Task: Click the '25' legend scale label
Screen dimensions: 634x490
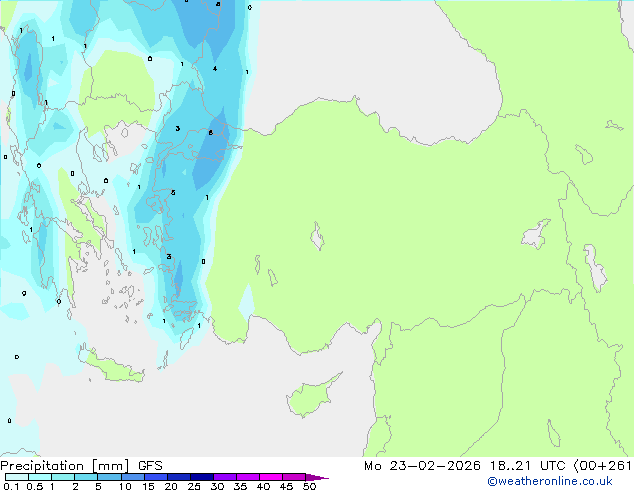Action: coord(194,486)
